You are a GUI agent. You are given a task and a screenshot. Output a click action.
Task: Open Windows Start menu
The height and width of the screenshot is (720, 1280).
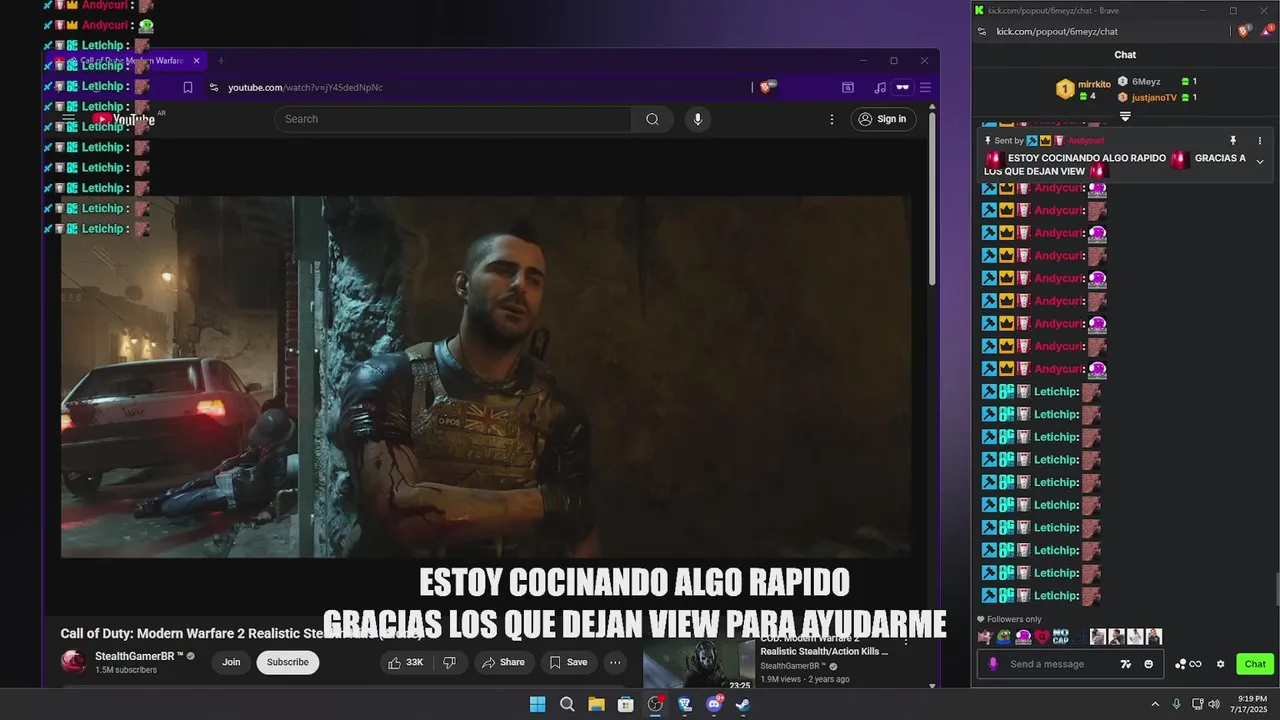tap(537, 704)
